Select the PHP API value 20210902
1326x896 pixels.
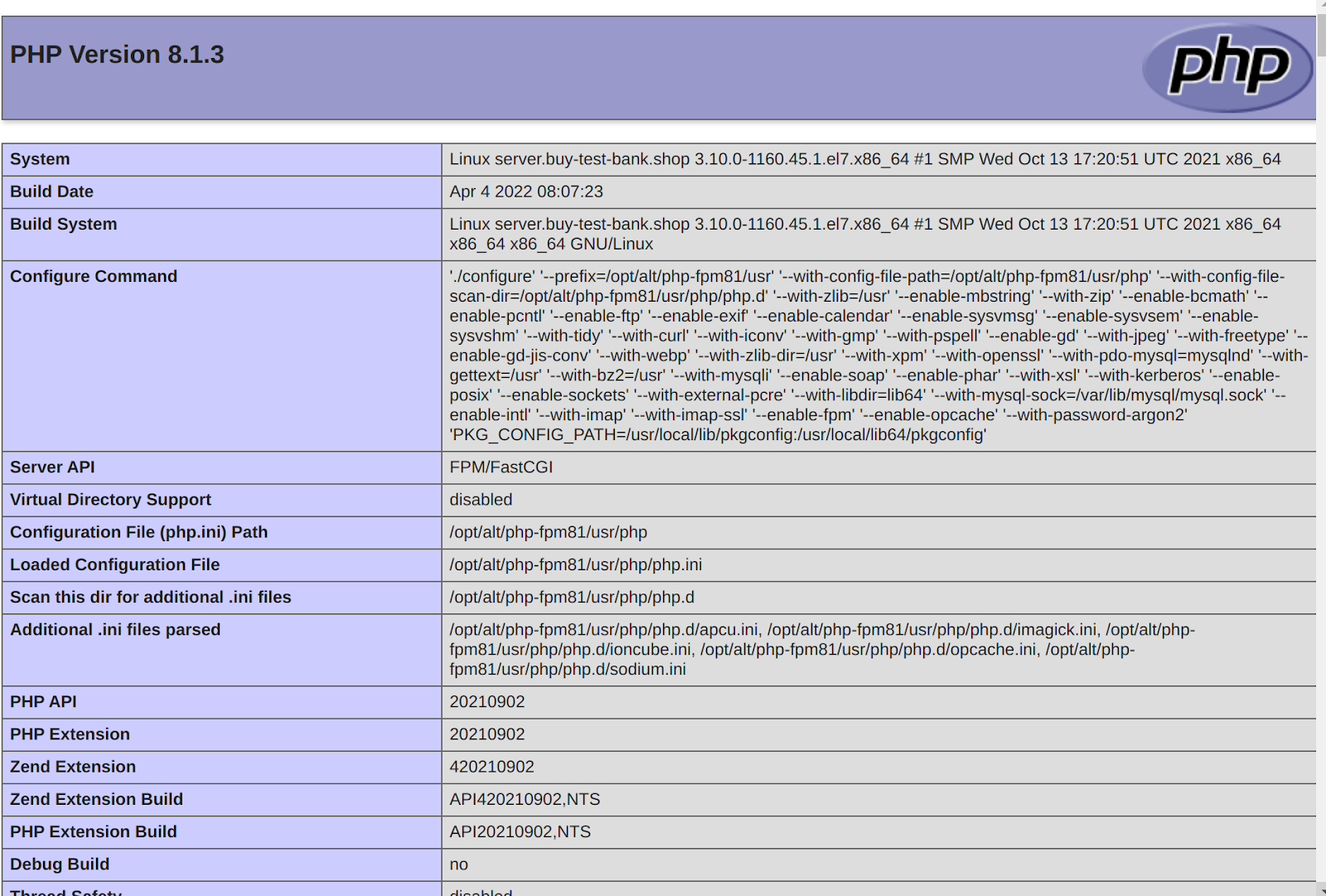point(486,701)
